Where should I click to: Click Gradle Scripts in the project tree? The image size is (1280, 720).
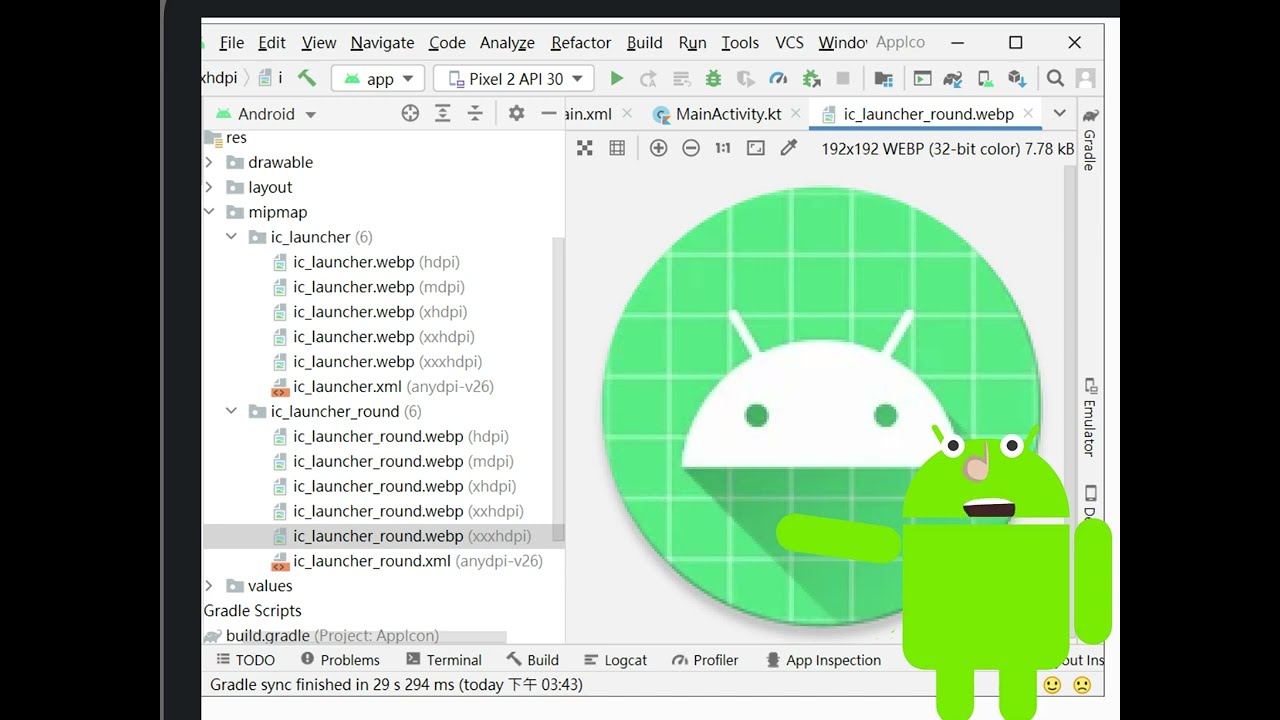[x=253, y=611]
